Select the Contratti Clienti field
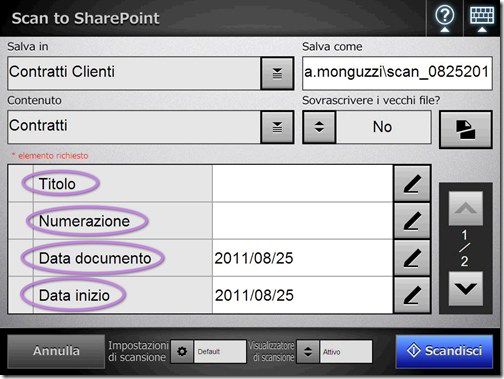504x379 pixels. 134,73
